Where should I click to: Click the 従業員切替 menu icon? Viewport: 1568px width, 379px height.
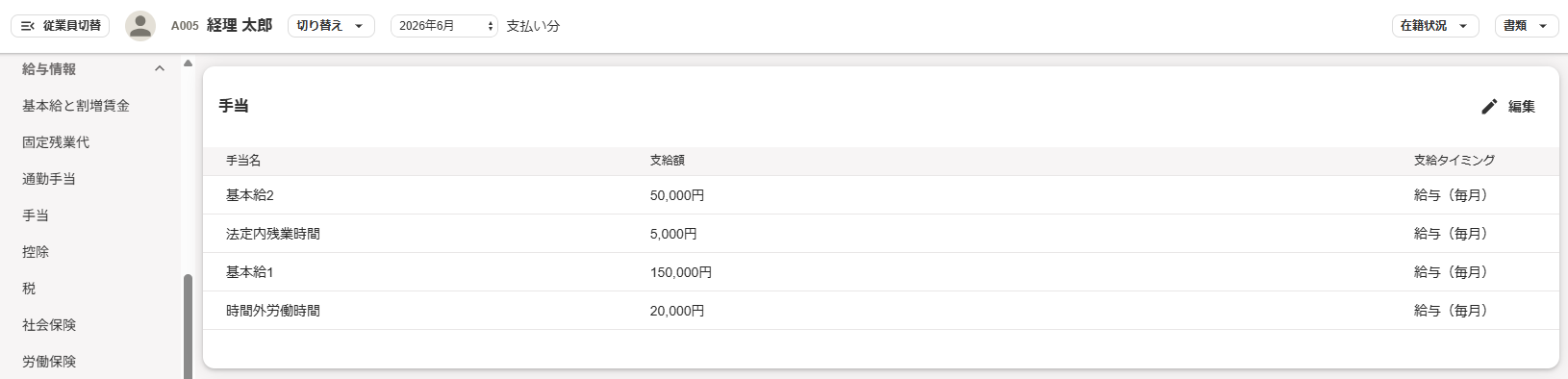pos(28,26)
